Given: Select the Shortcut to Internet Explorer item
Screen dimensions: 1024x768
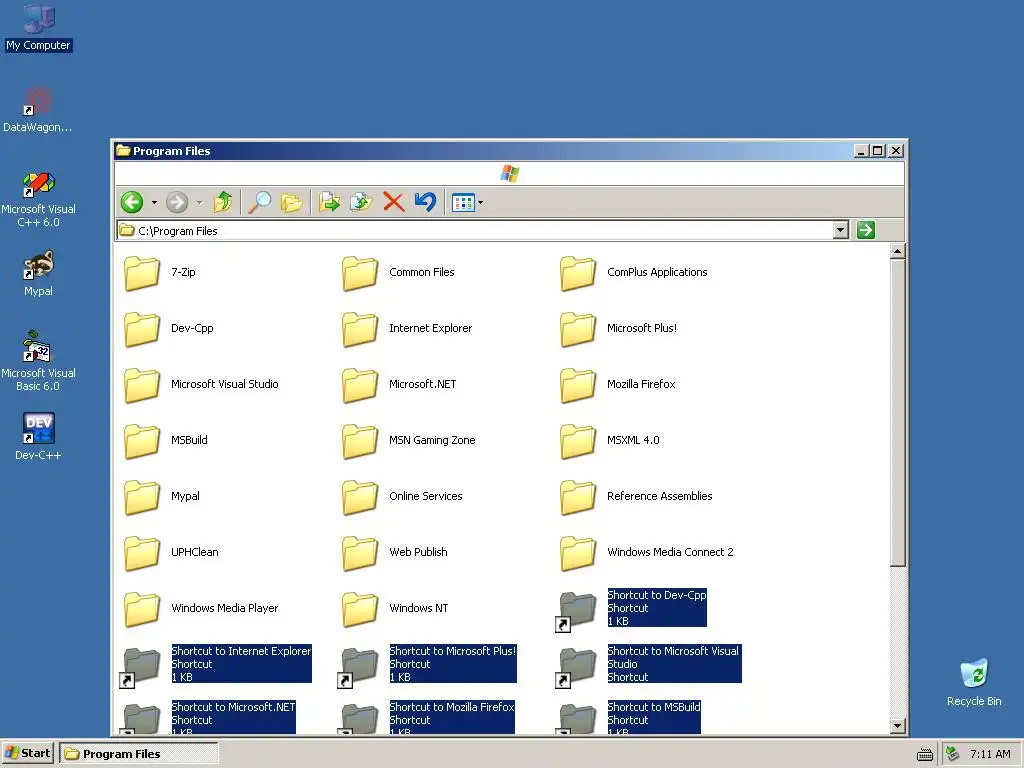Looking at the screenshot, I should coord(216,665).
